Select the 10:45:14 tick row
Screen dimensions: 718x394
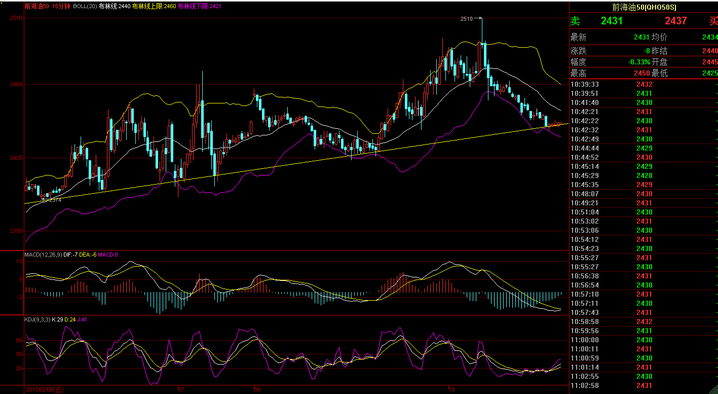coord(643,166)
